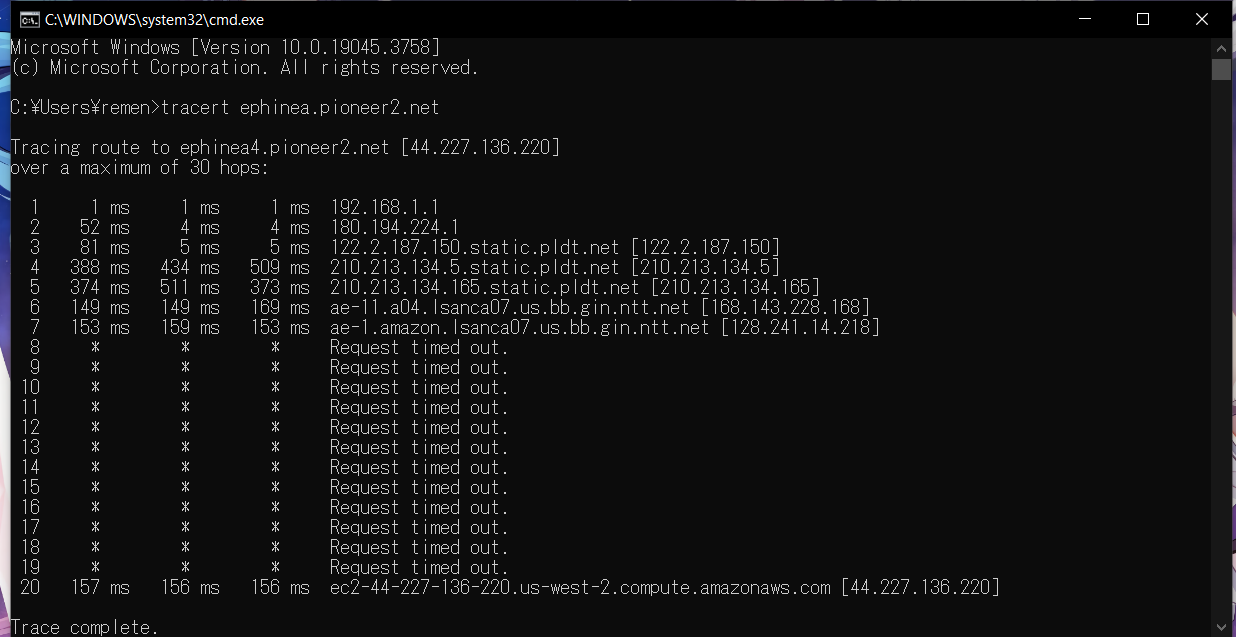
Task: Click the vertical scrollbar thumb
Action: (1221, 69)
